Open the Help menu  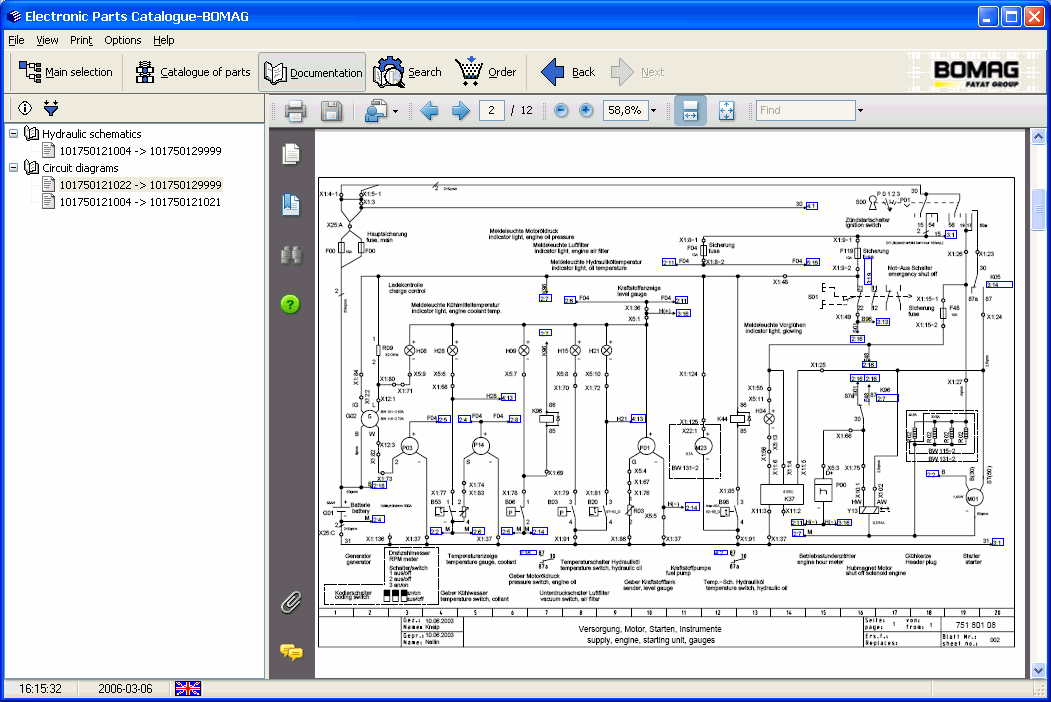coord(164,40)
